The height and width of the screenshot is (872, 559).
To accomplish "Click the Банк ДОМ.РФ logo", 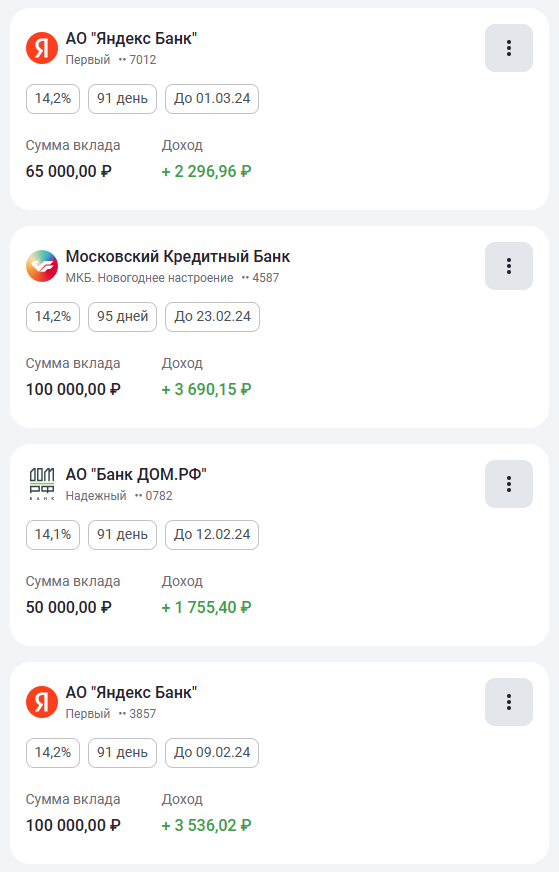I will pyautogui.click(x=42, y=484).
